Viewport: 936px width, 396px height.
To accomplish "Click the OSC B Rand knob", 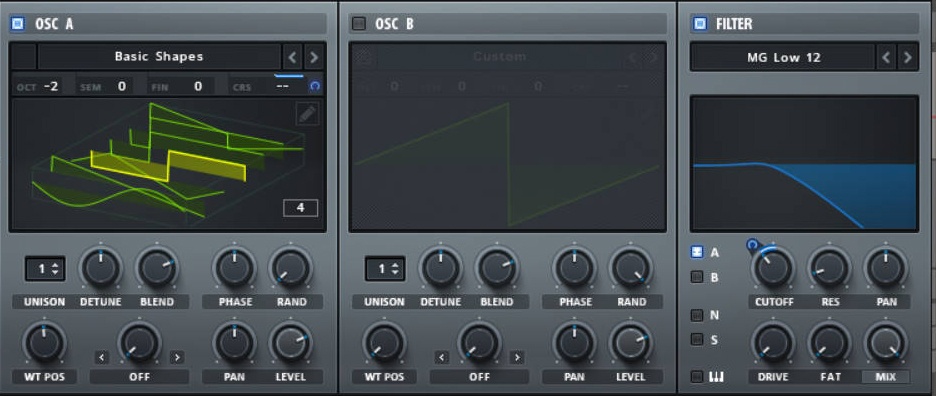I will click(x=631, y=268).
